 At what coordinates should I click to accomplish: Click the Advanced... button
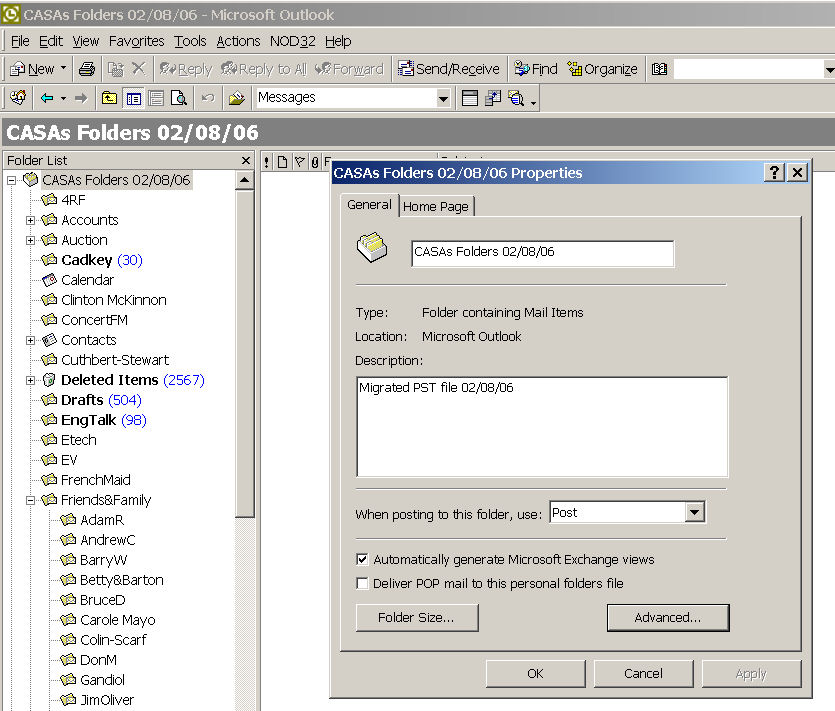click(668, 618)
